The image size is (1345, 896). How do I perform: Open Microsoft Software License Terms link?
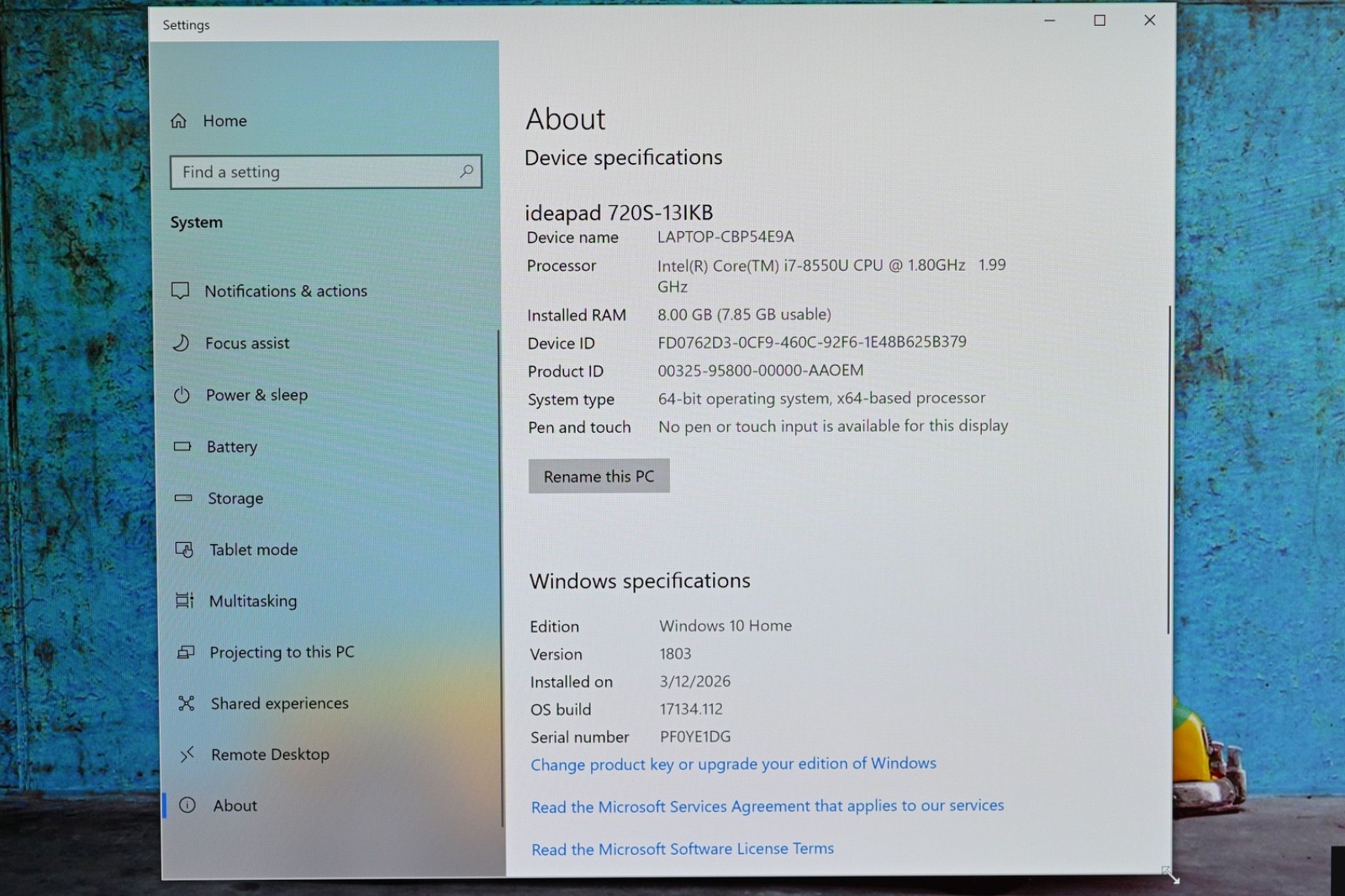point(683,849)
